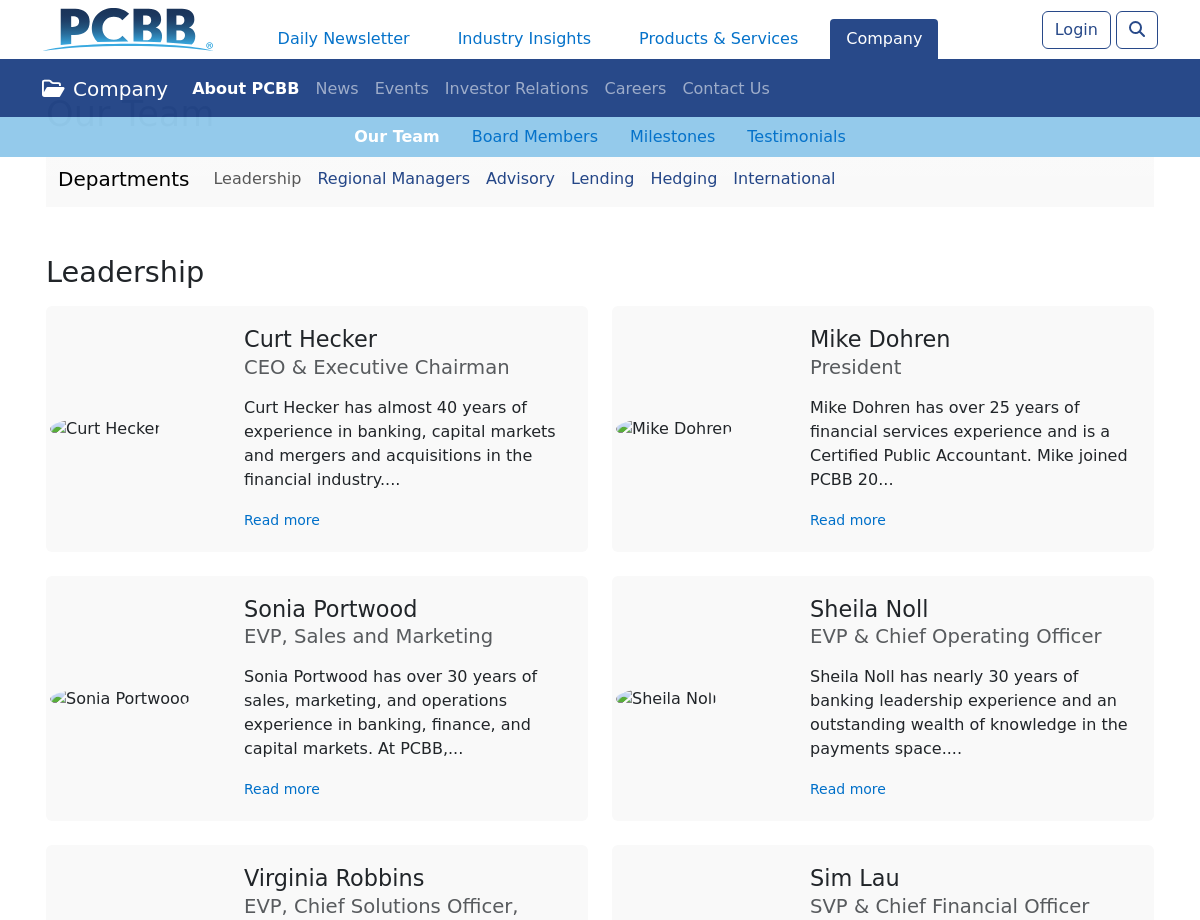Click Mike Dohren's photo thumbnail
This screenshot has height=920, width=1200.
(674, 429)
